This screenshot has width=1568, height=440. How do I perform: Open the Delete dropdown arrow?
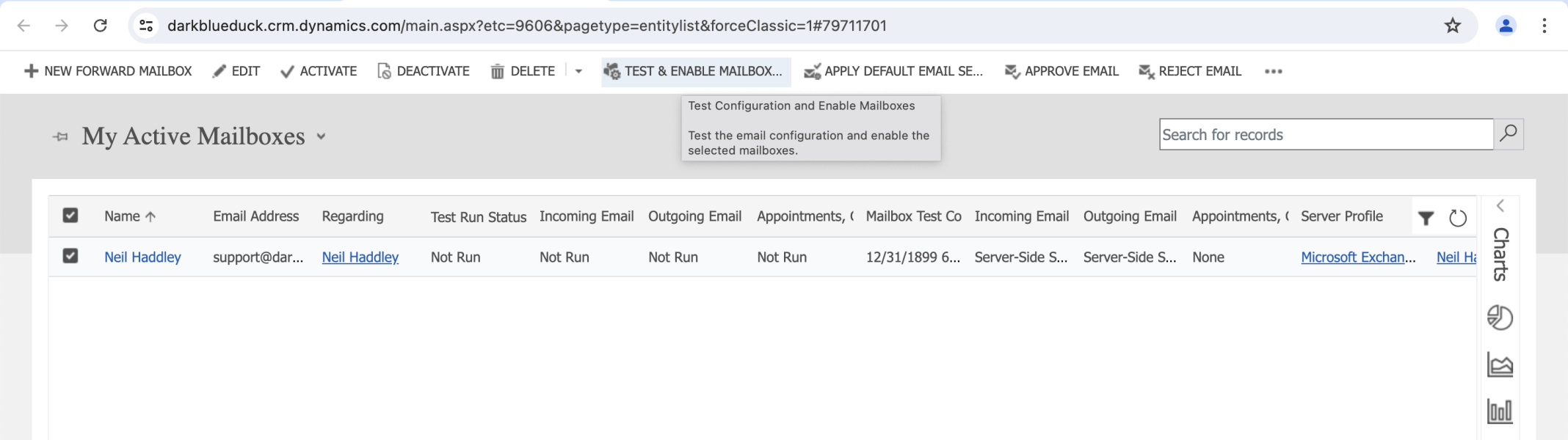[578, 71]
